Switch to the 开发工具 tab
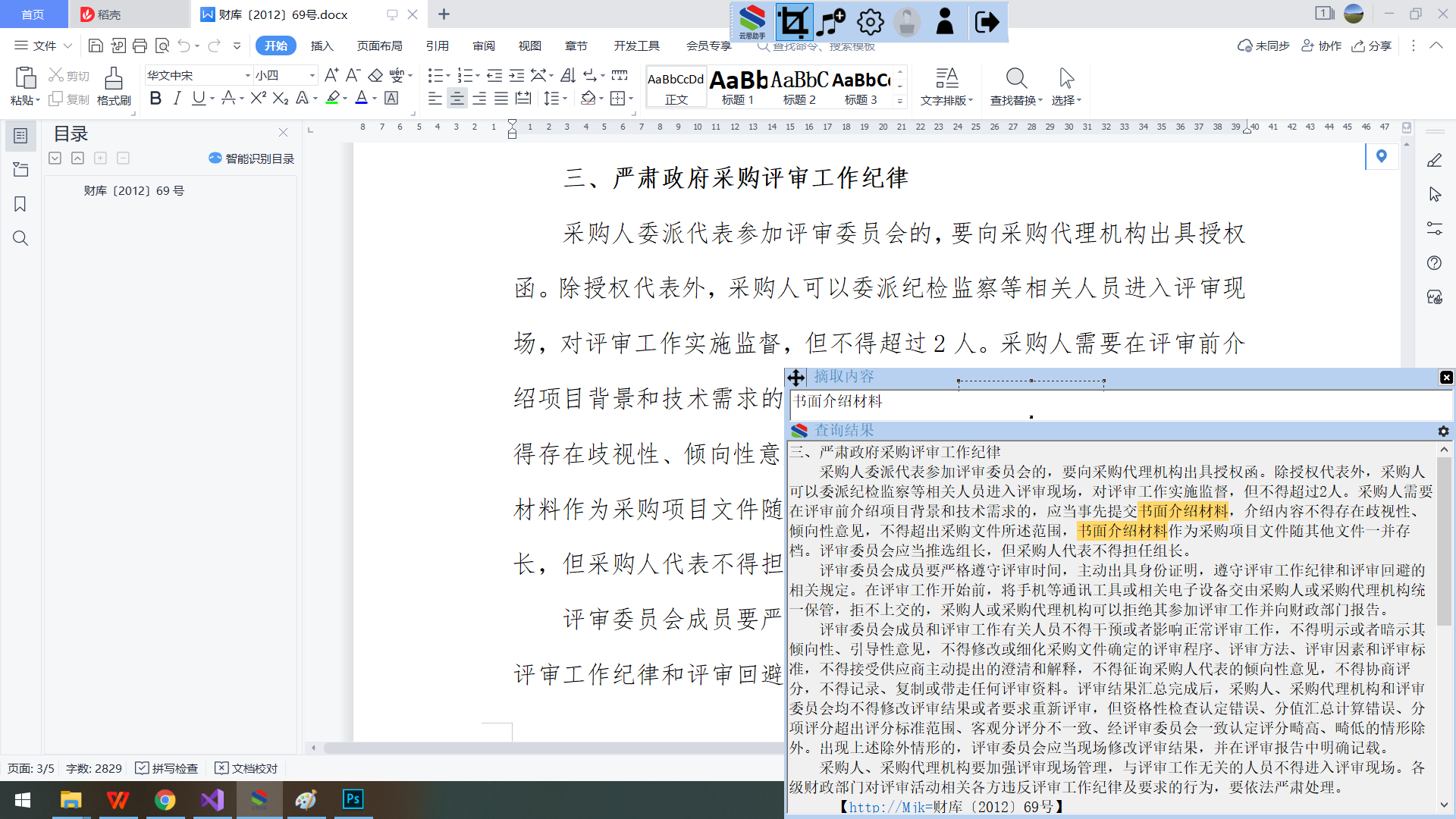This screenshot has width=1456, height=819. click(636, 45)
